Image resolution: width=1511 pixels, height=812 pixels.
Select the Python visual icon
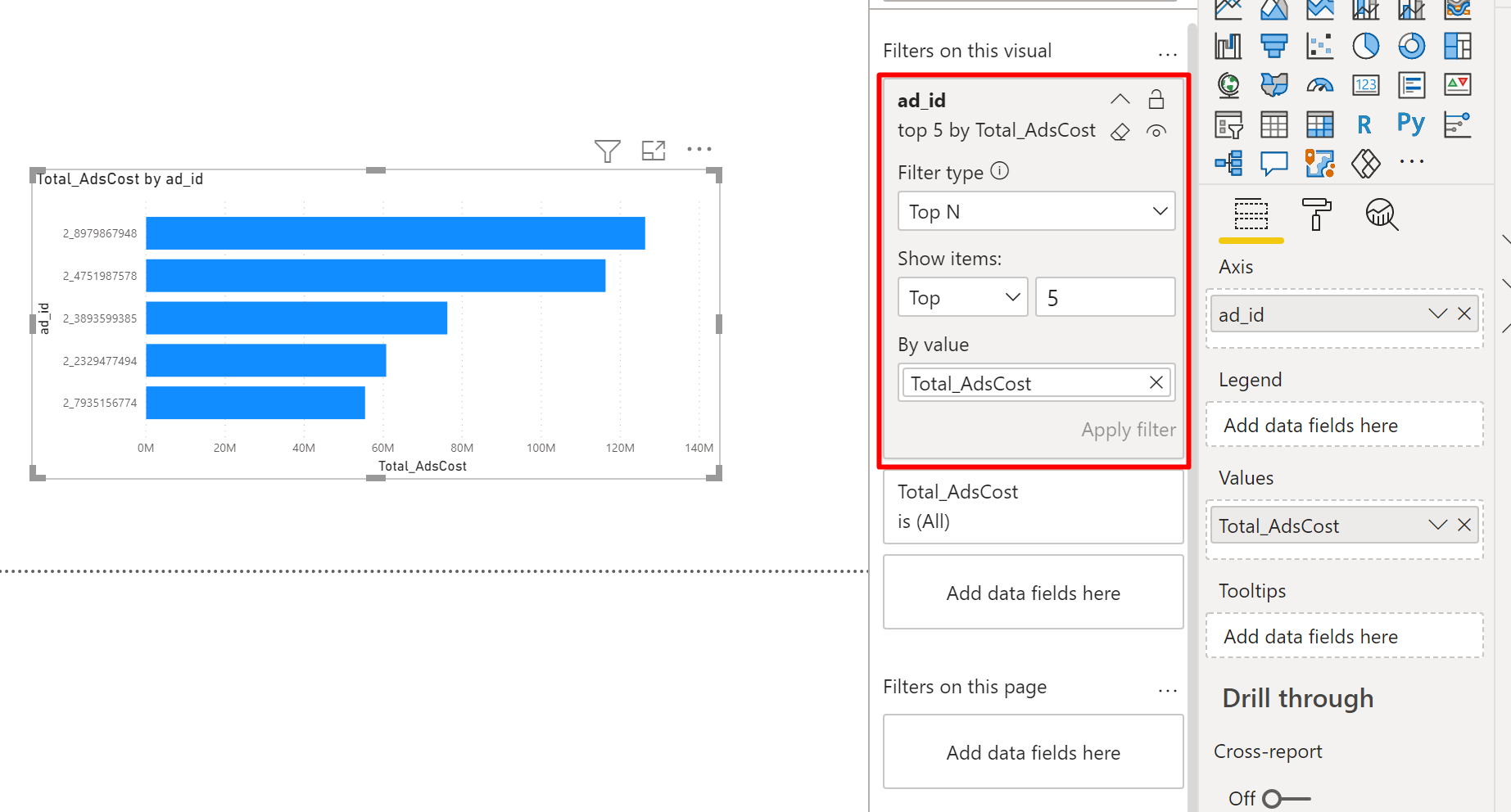1411,124
